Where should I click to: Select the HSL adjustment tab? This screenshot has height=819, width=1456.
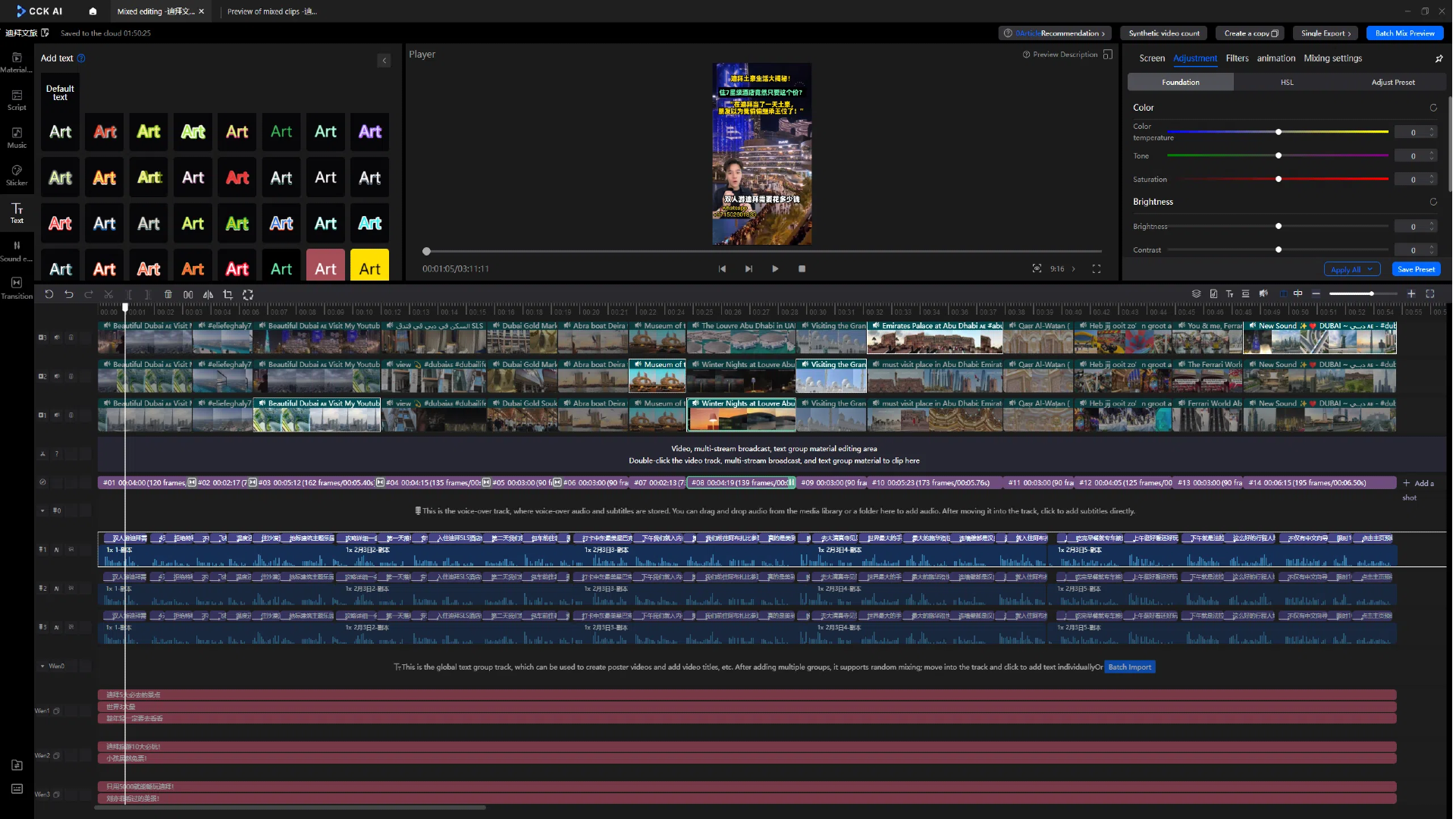pyautogui.click(x=1287, y=82)
